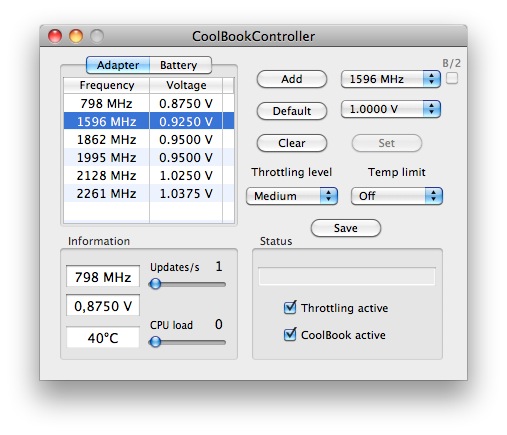507x435 pixels.
Task: Expand the Throttling level Medium dropdown
Action: [x=292, y=196]
